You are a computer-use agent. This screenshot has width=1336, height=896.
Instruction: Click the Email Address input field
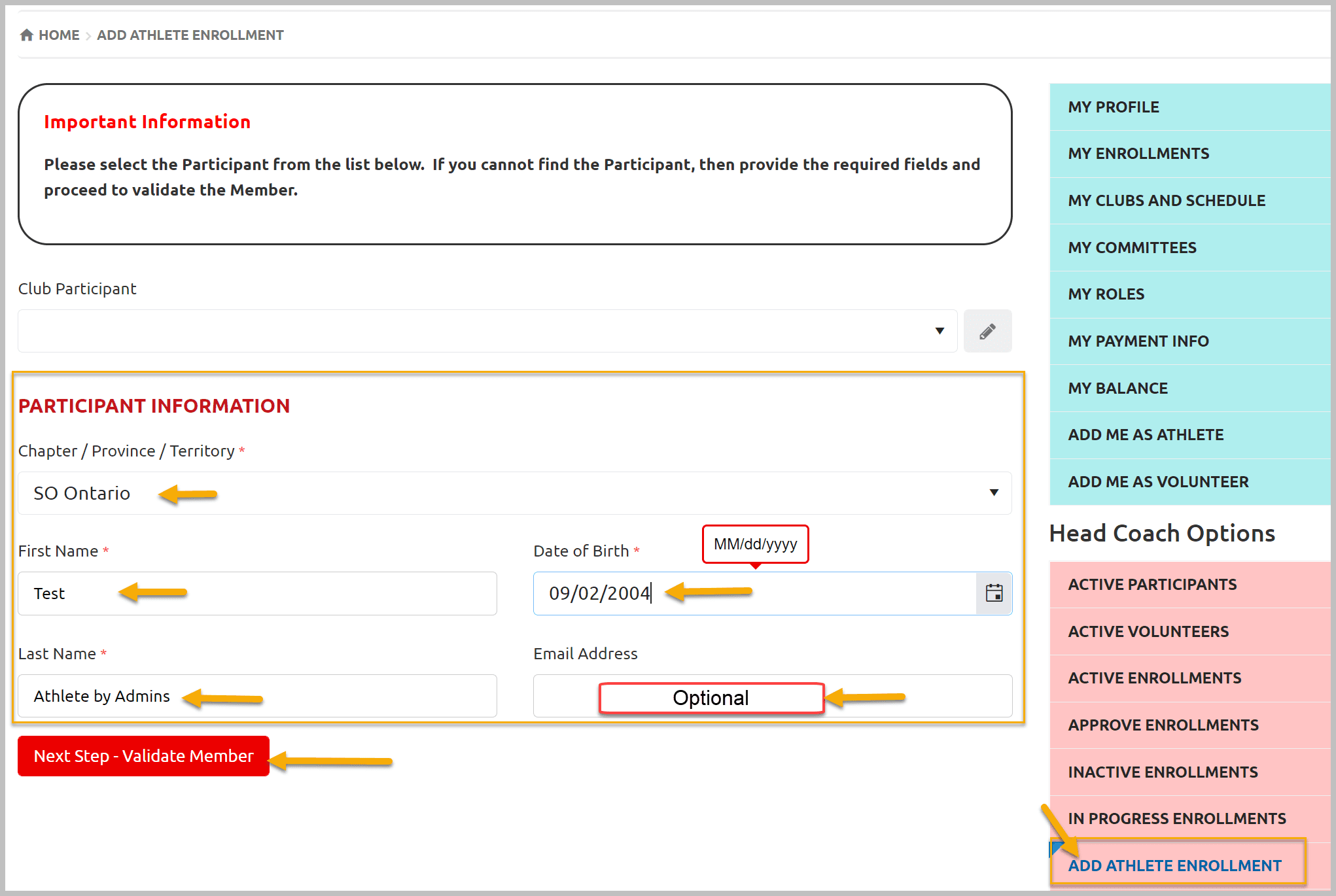pos(773,696)
